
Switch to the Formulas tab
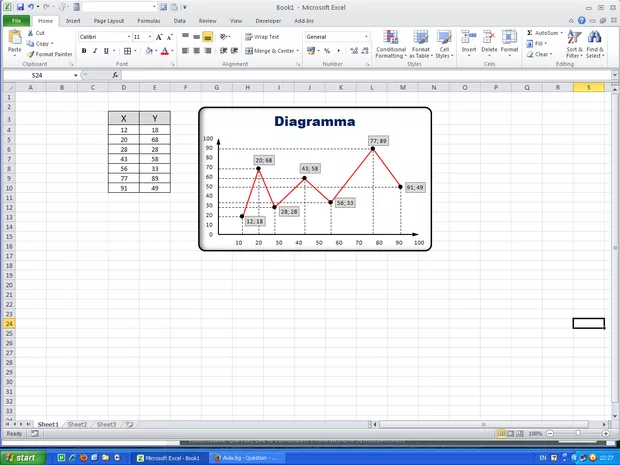click(149, 21)
